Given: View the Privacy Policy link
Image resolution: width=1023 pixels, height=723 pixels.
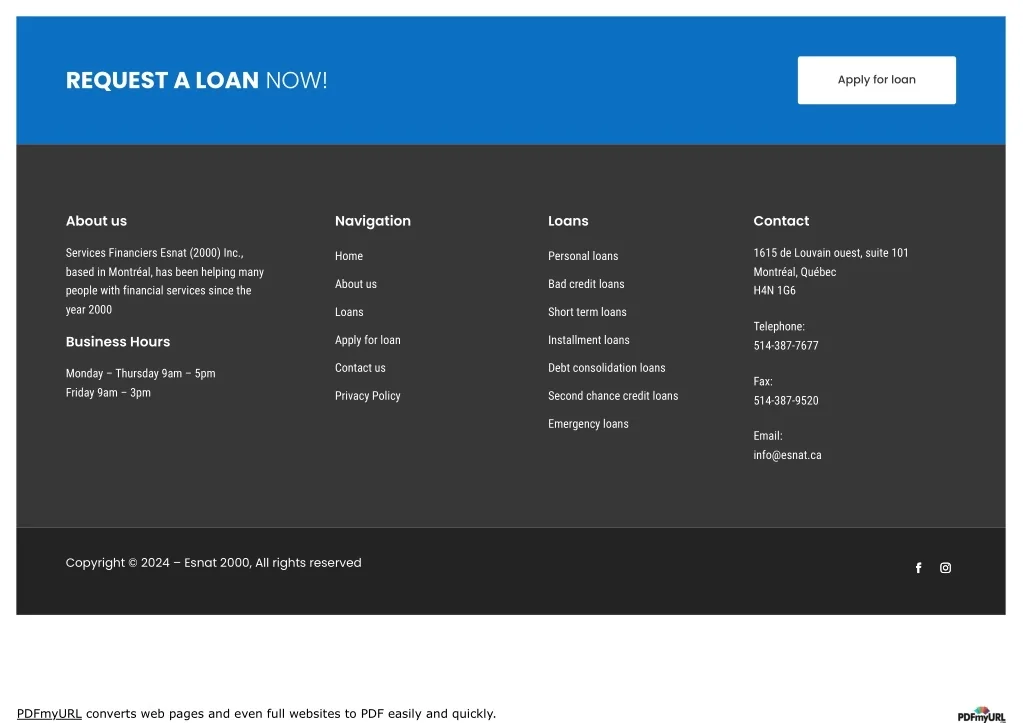Looking at the screenshot, I should pyautogui.click(x=367, y=396).
